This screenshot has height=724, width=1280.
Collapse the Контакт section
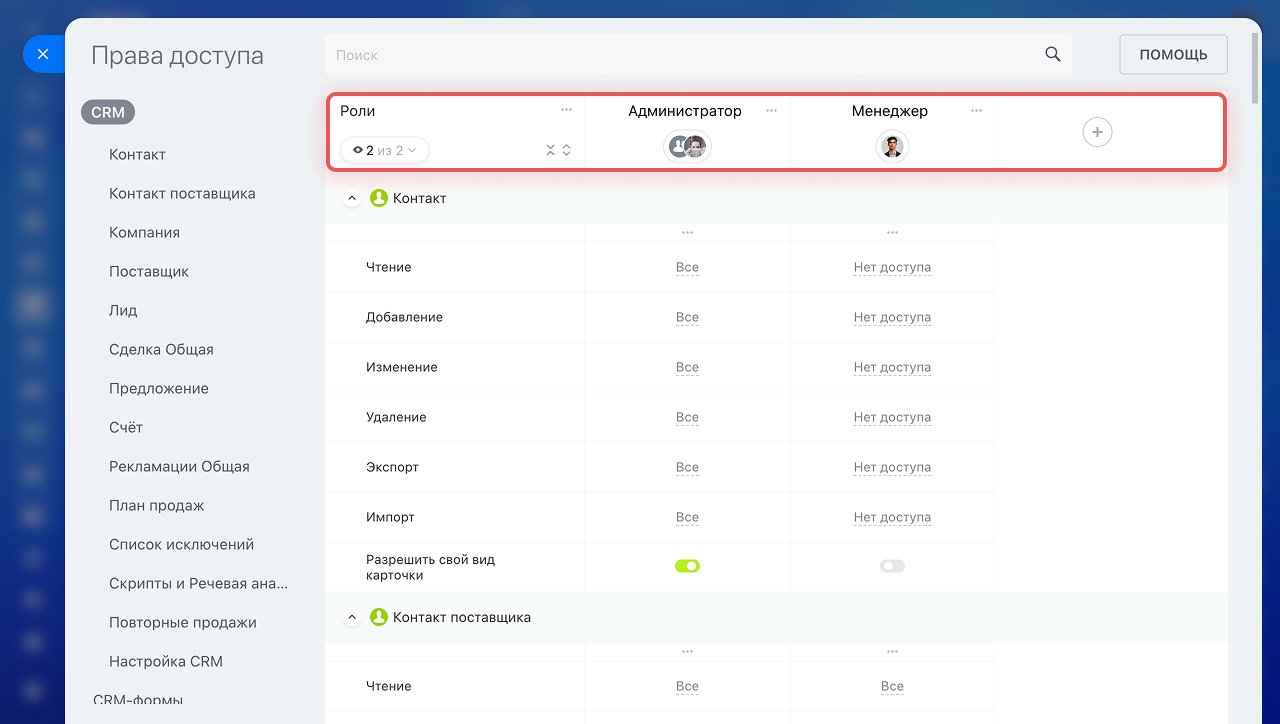tap(351, 199)
